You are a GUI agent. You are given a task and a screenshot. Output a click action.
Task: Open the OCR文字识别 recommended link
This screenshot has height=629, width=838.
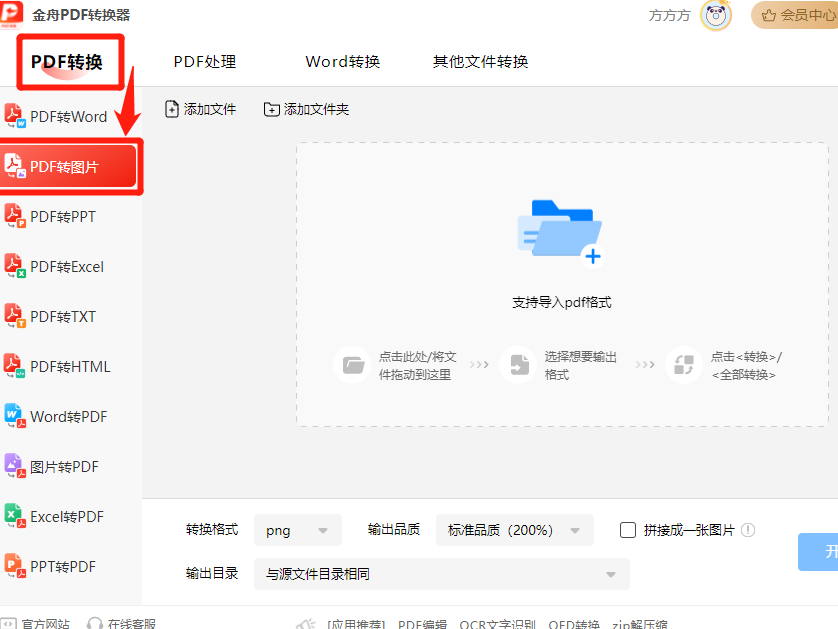[498, 624]
